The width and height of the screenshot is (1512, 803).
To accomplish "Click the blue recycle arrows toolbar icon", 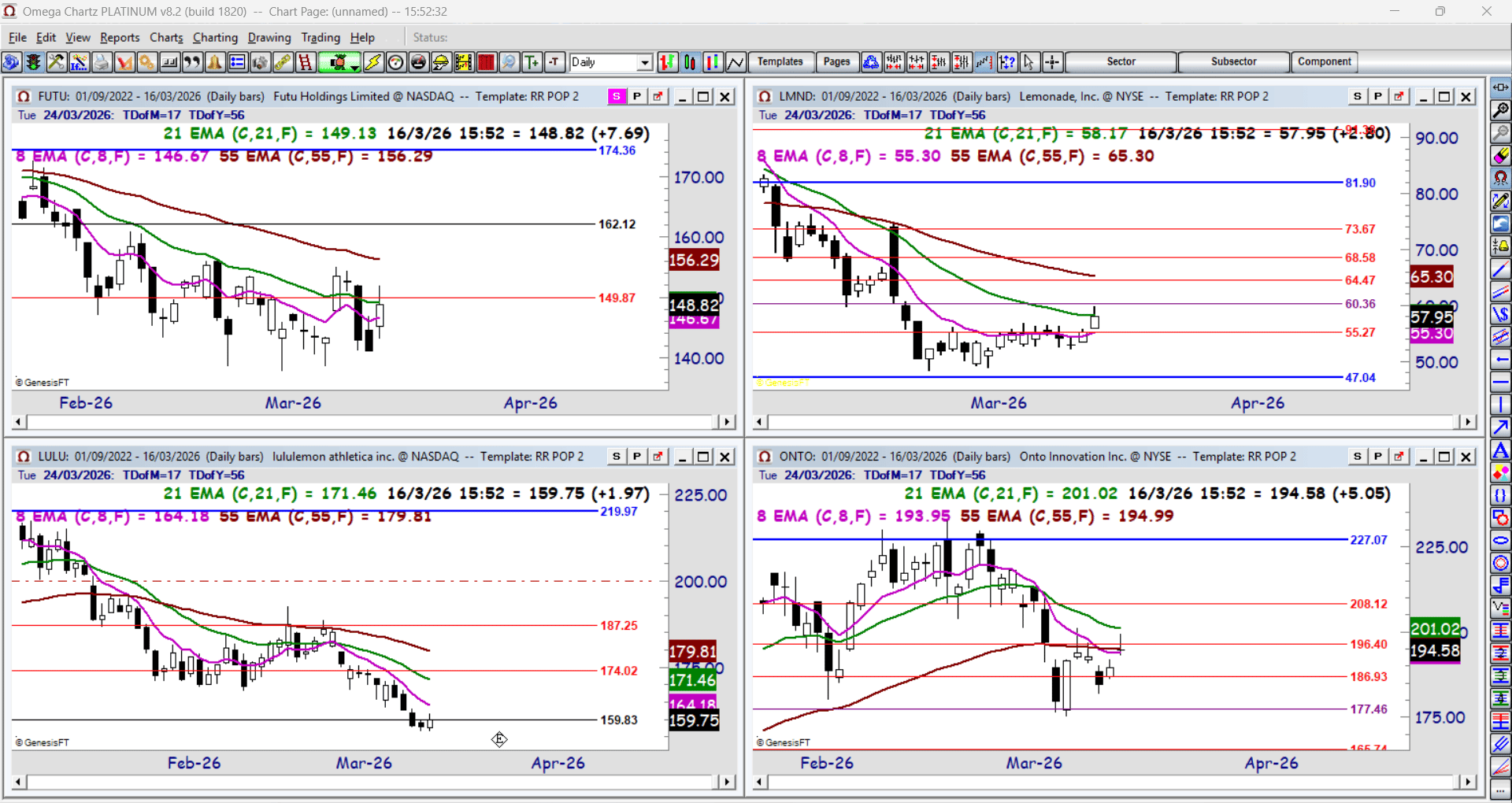I will tap(871, 62).
